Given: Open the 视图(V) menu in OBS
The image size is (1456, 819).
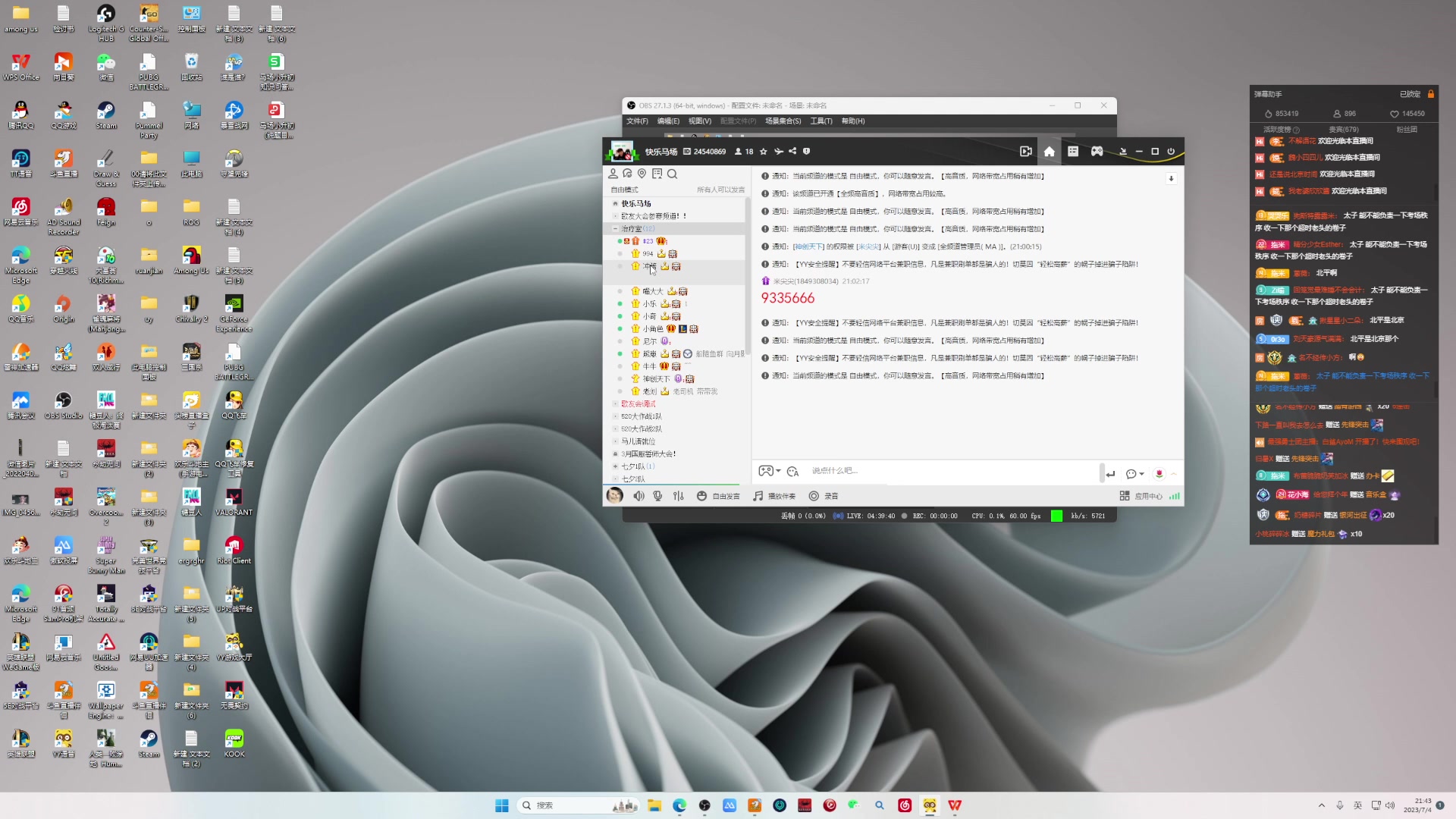Looking at the screenshot, I should 700,121.
